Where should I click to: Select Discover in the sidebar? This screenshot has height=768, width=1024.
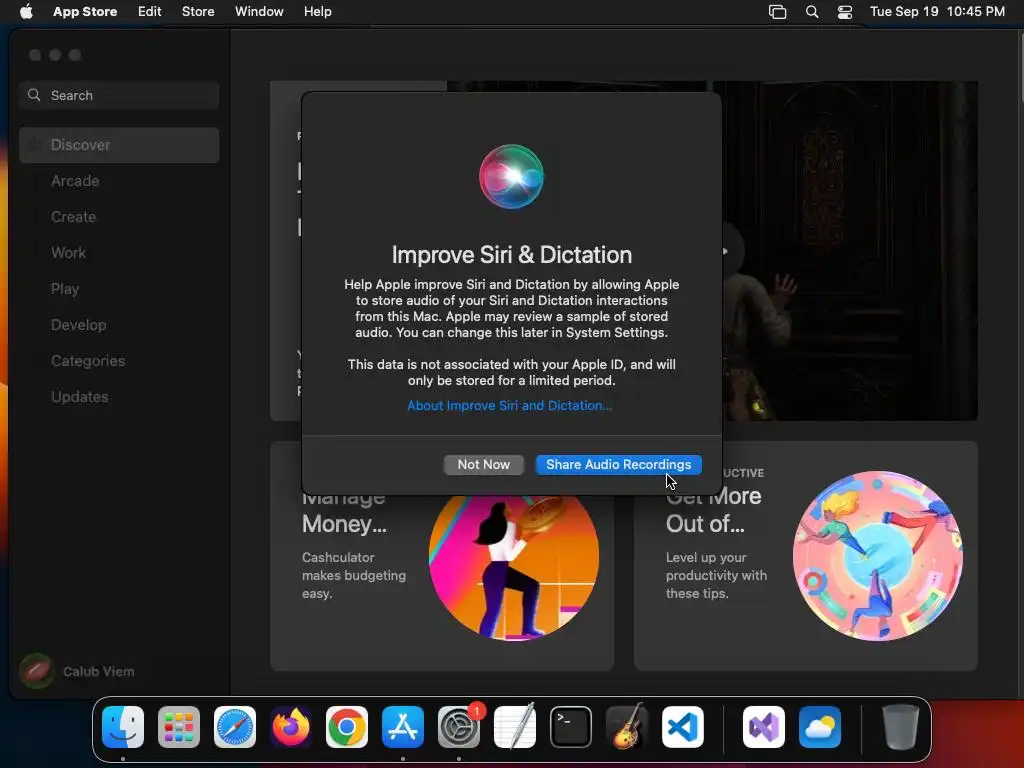point(120,145)
